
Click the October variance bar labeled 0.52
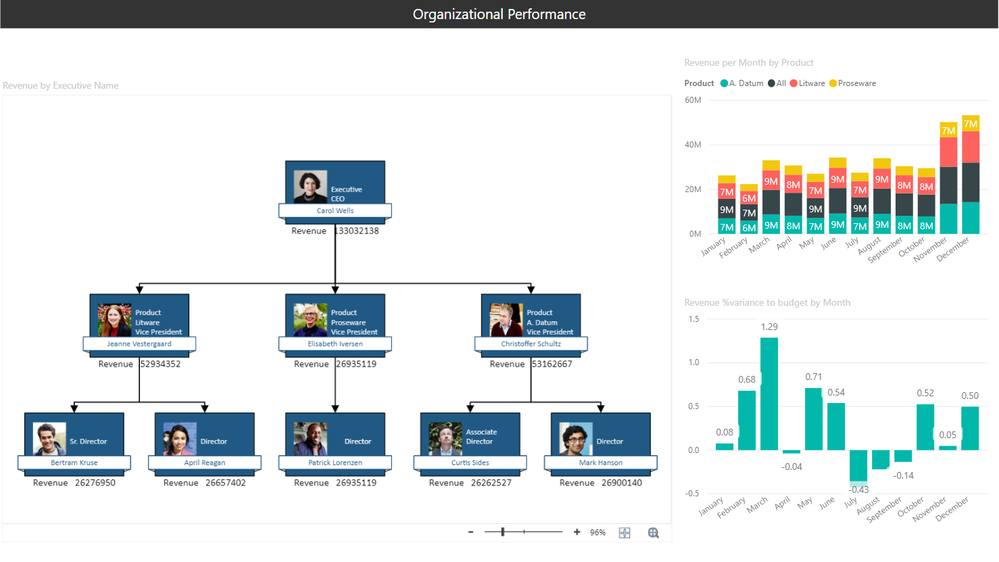925,427
